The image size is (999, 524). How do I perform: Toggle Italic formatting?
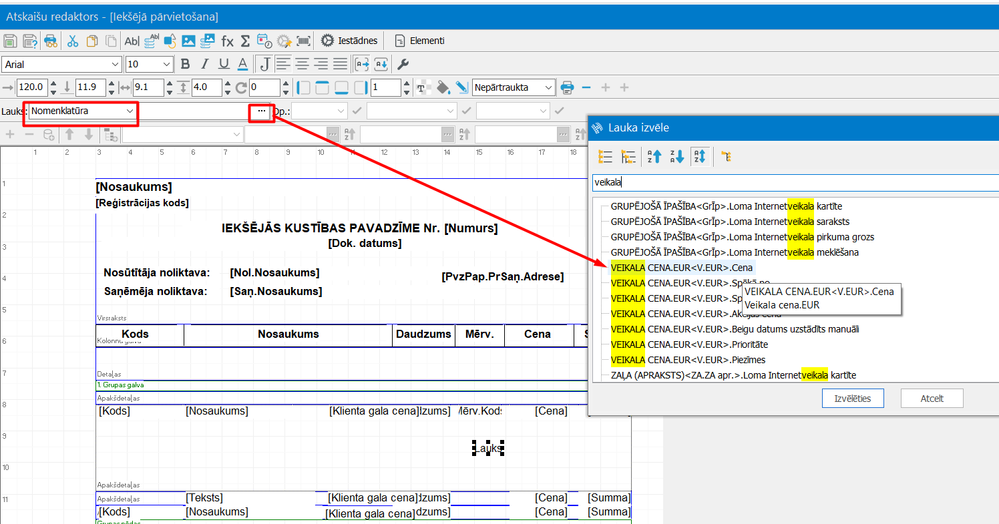203,64
